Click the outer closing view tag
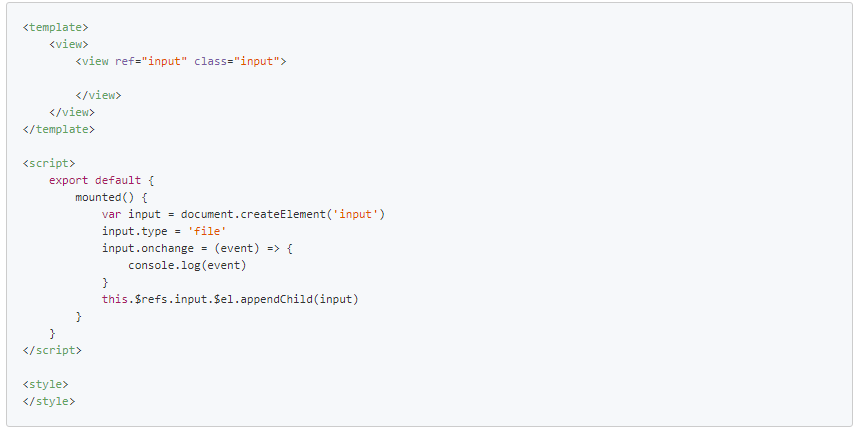Screen dimensions: 861x431 (x=72, y=113)
